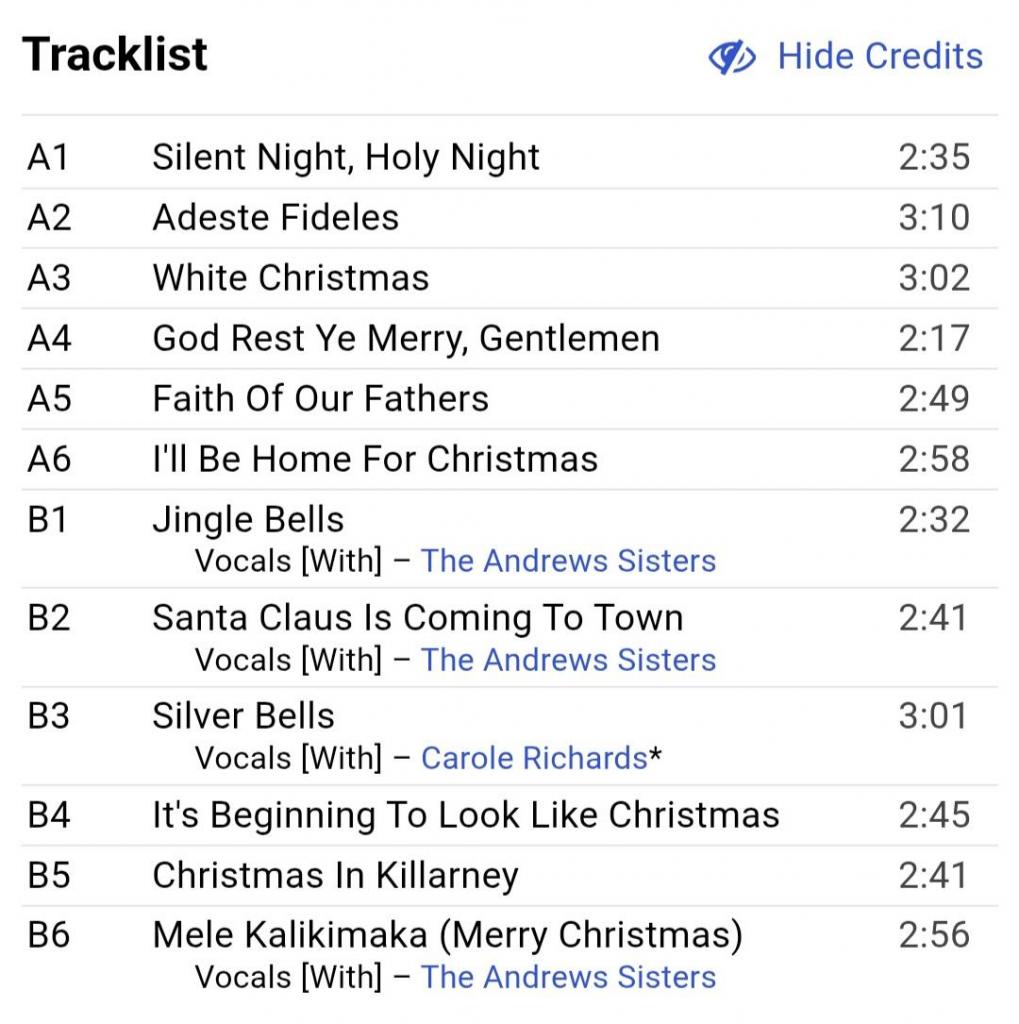Click track God Rest Ye Merry, Gentlemen

point(405,339)
